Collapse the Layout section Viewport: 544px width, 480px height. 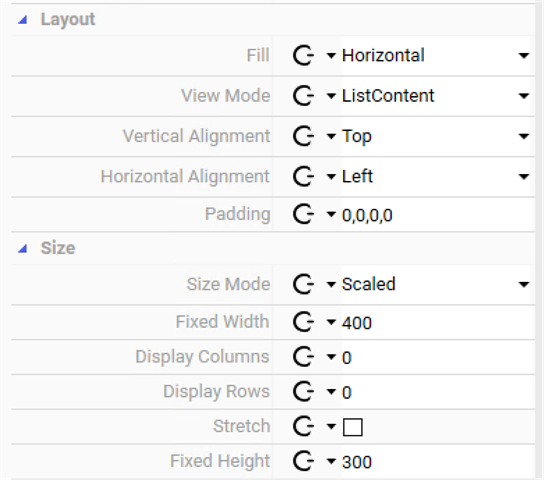click(x=23, y=20)
